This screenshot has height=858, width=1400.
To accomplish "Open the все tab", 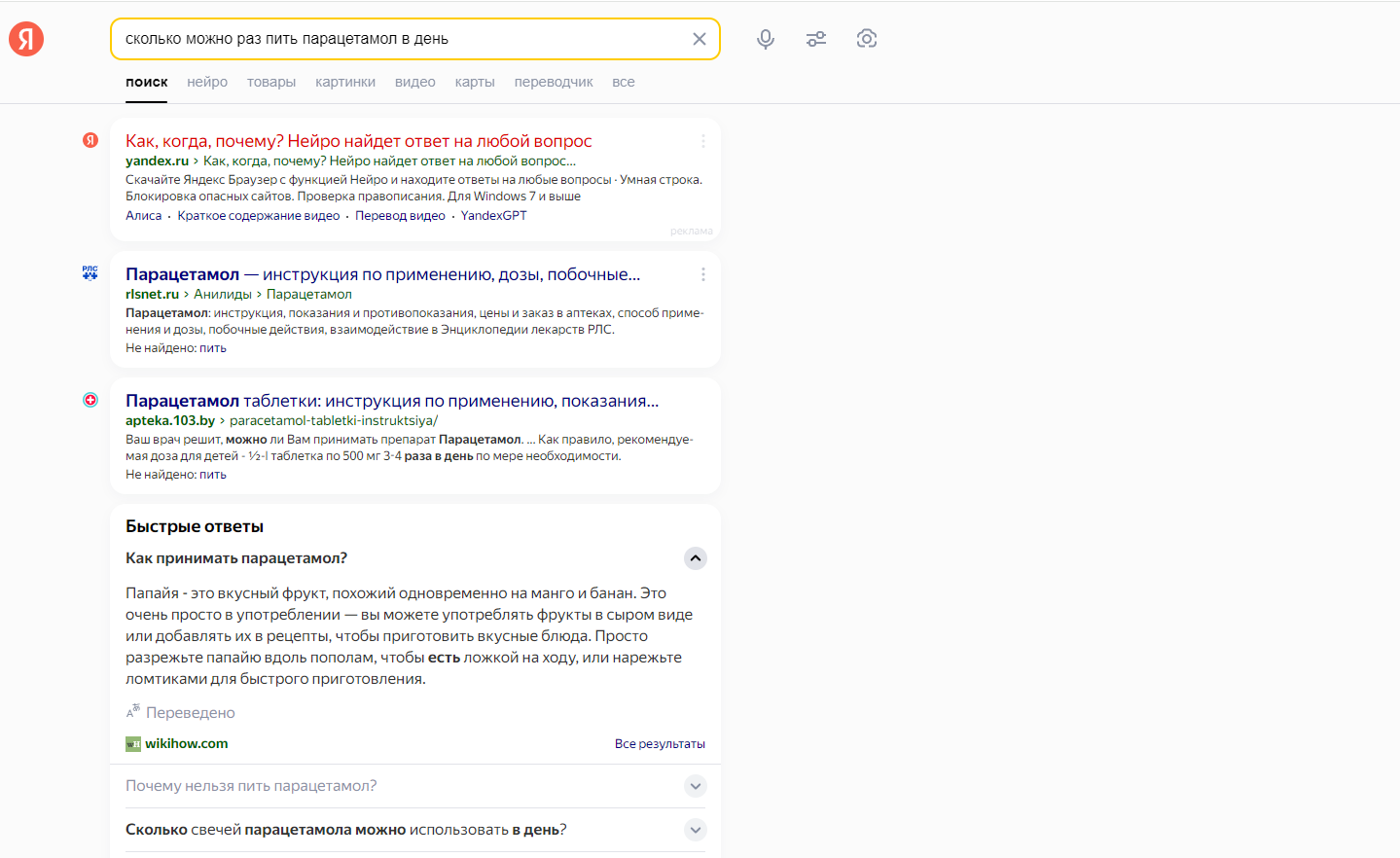I will (624, 82).
